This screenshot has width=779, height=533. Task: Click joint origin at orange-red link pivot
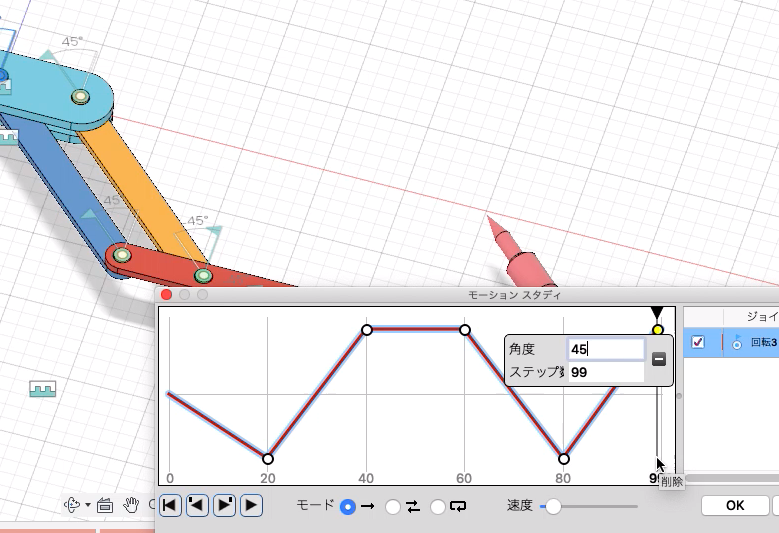[202, 275]
